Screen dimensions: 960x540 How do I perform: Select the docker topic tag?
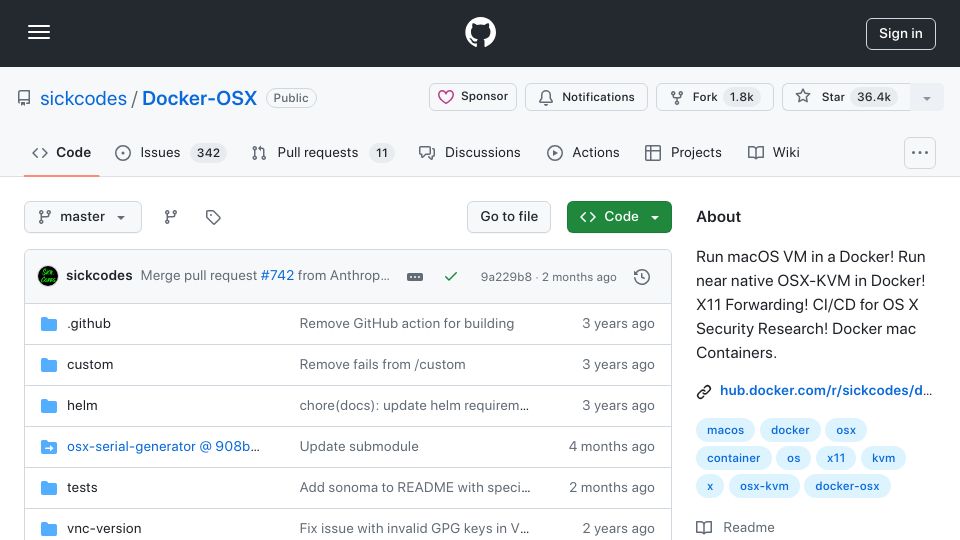(x=790, y=430)
